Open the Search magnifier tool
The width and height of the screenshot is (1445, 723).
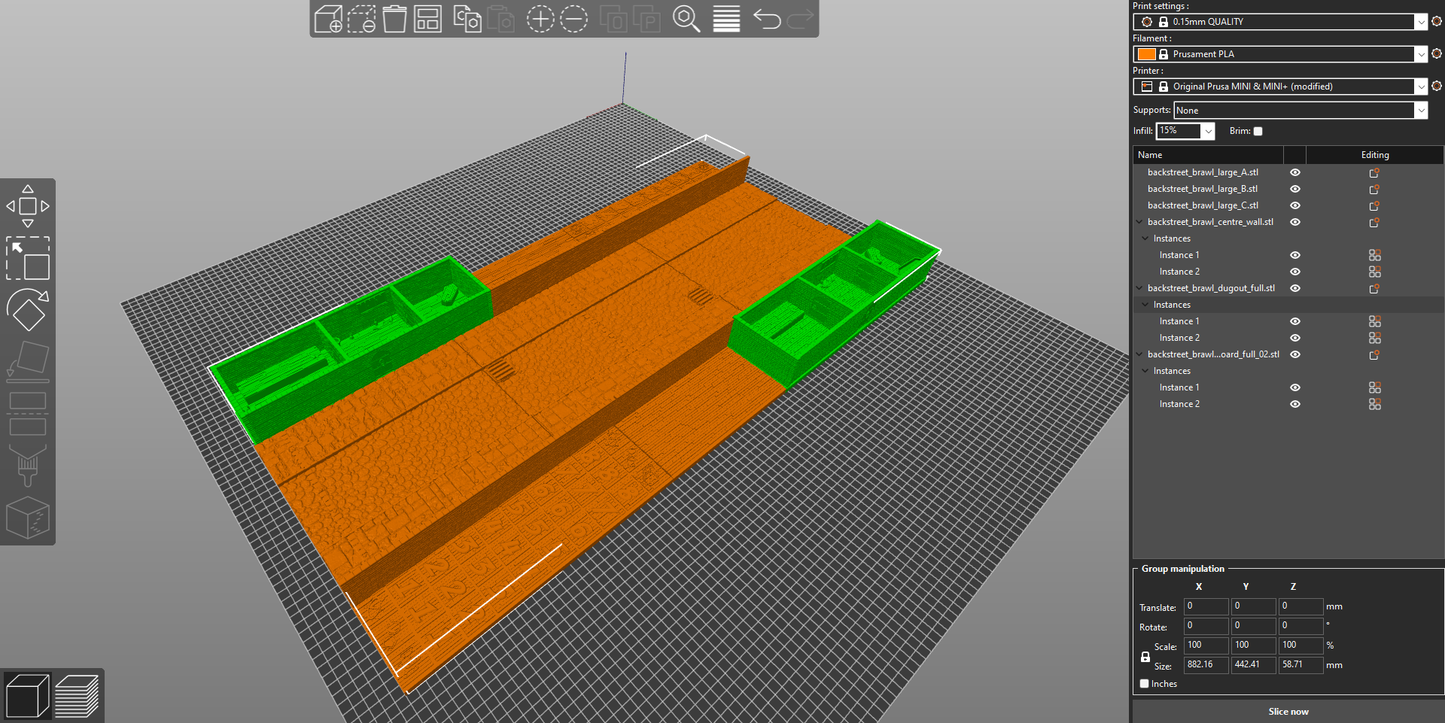(686, 19)
